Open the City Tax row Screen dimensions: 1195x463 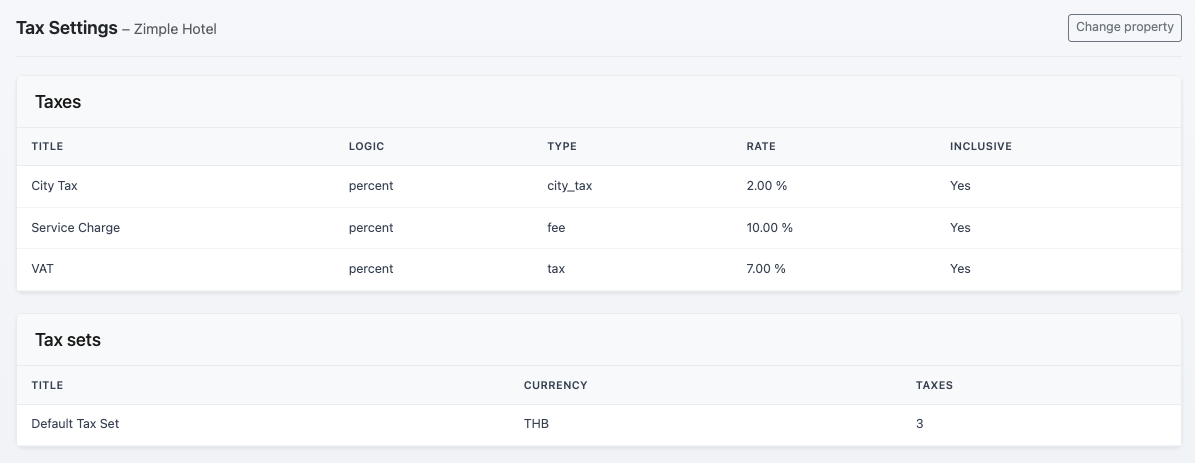(62, 186)
